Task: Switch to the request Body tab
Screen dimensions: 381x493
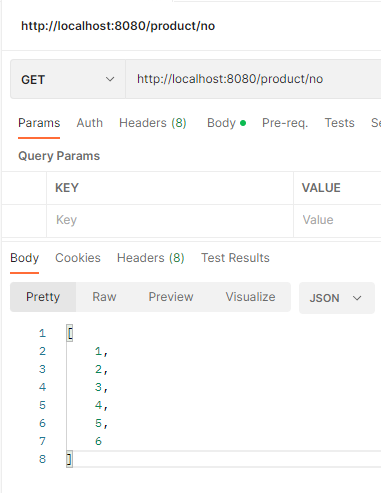Action: pos(226,123)
